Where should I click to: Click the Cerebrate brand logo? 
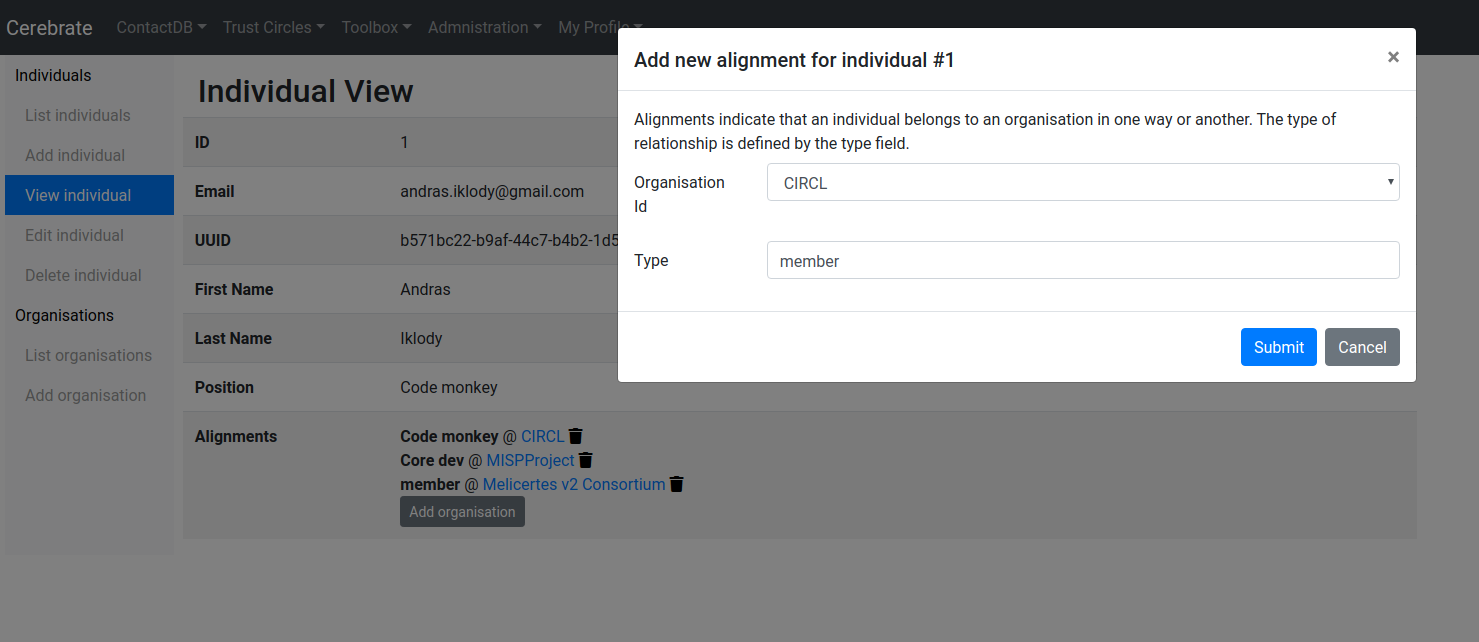49,28
